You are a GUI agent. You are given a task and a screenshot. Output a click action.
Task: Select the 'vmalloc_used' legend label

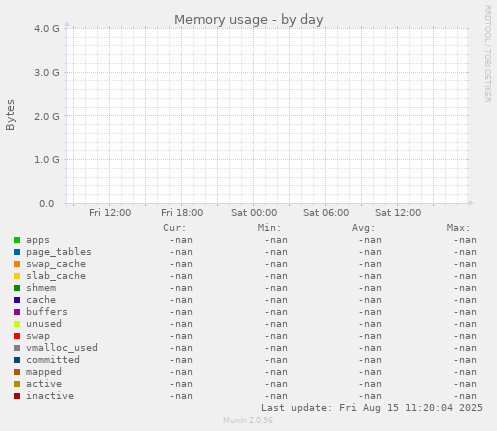pos(62,348)
